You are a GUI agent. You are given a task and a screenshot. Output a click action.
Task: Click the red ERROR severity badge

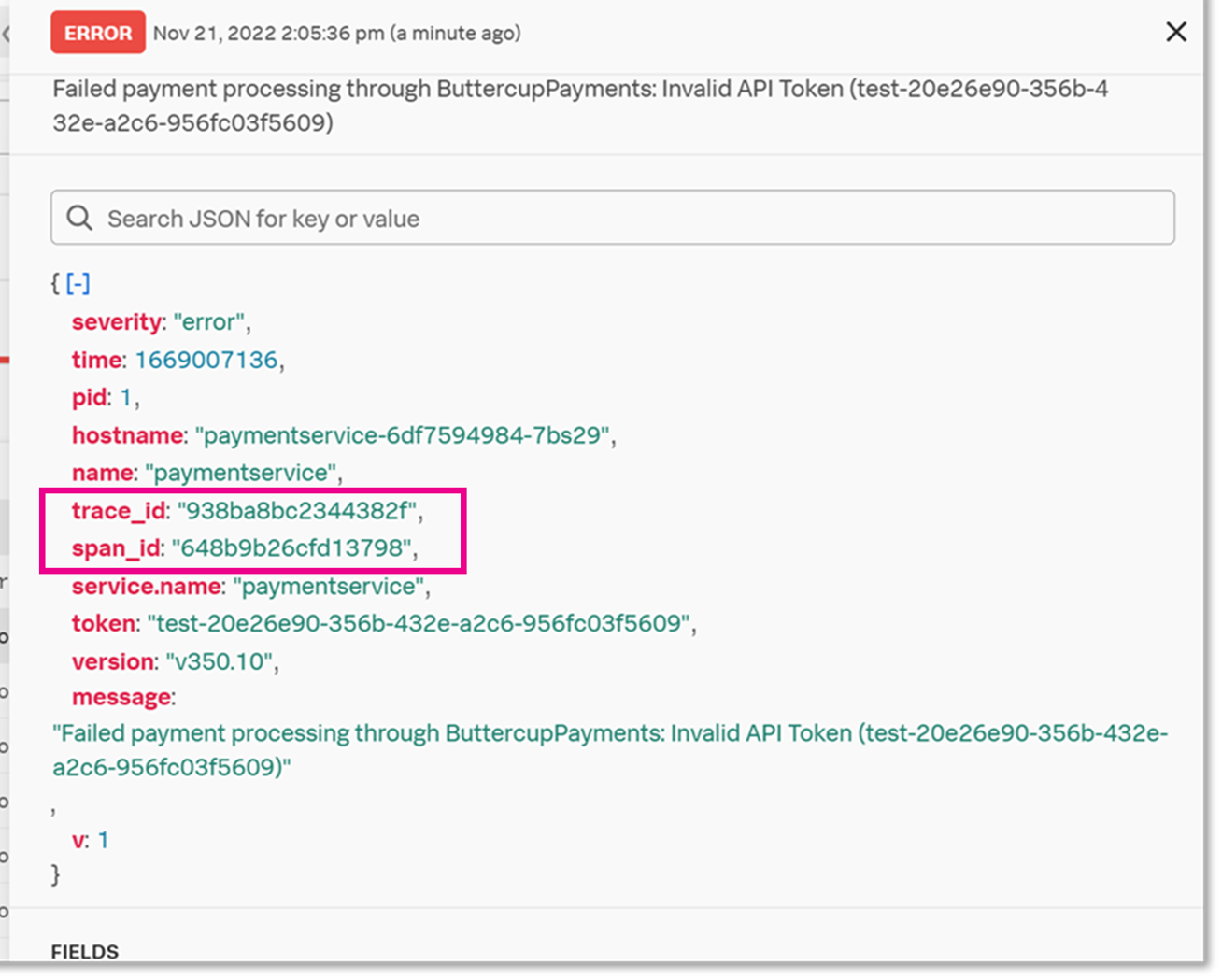[x=98, y=33]
